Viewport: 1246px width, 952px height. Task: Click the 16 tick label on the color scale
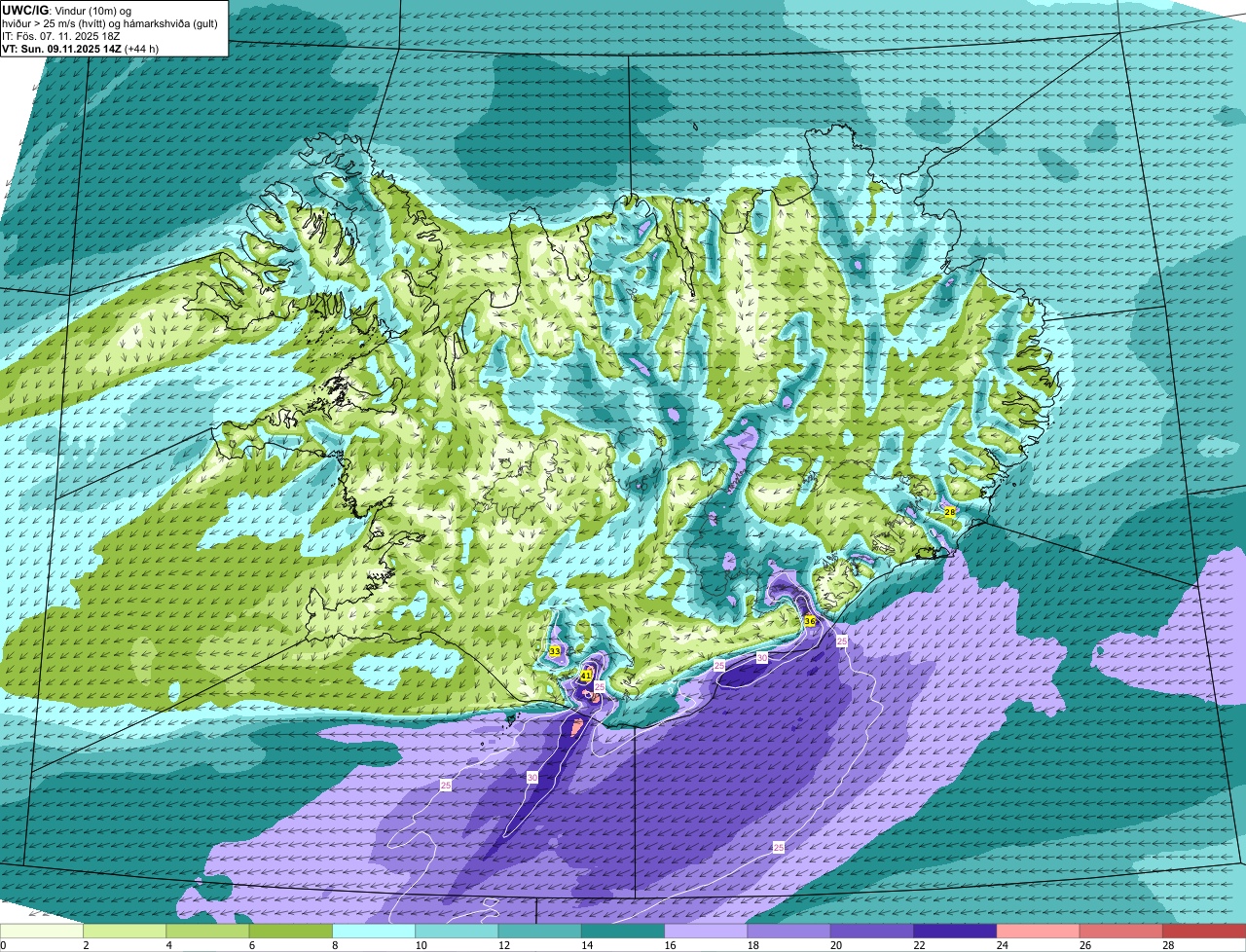670,945
